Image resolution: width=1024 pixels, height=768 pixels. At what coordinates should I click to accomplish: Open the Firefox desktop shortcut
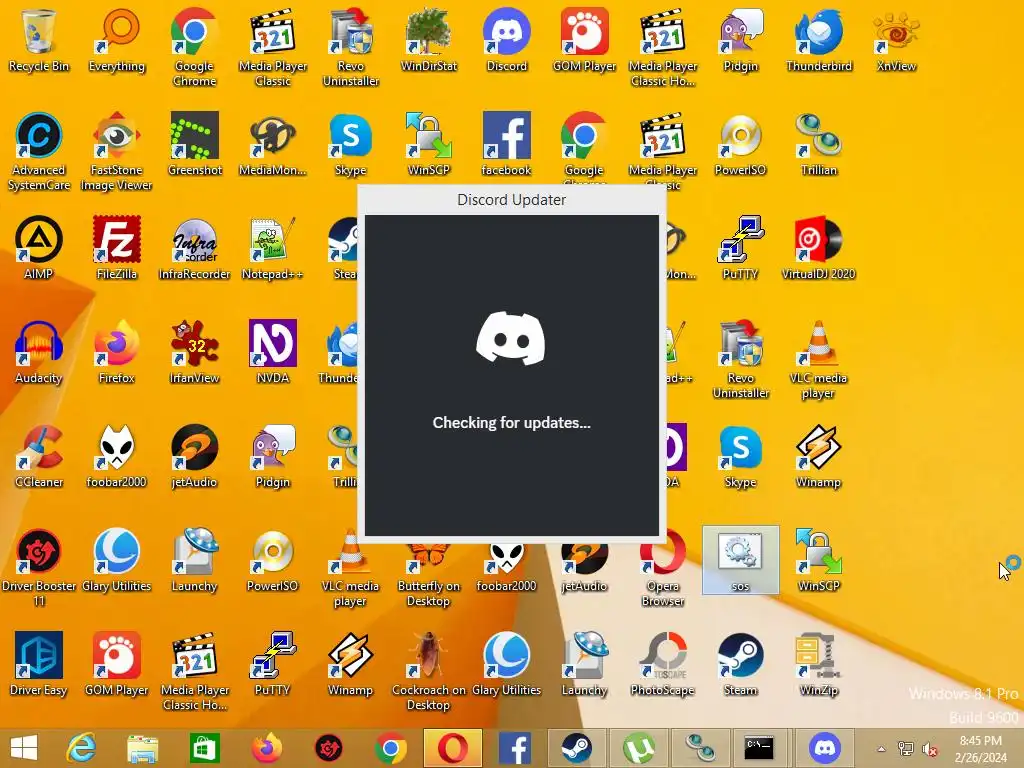click(116, 353)
